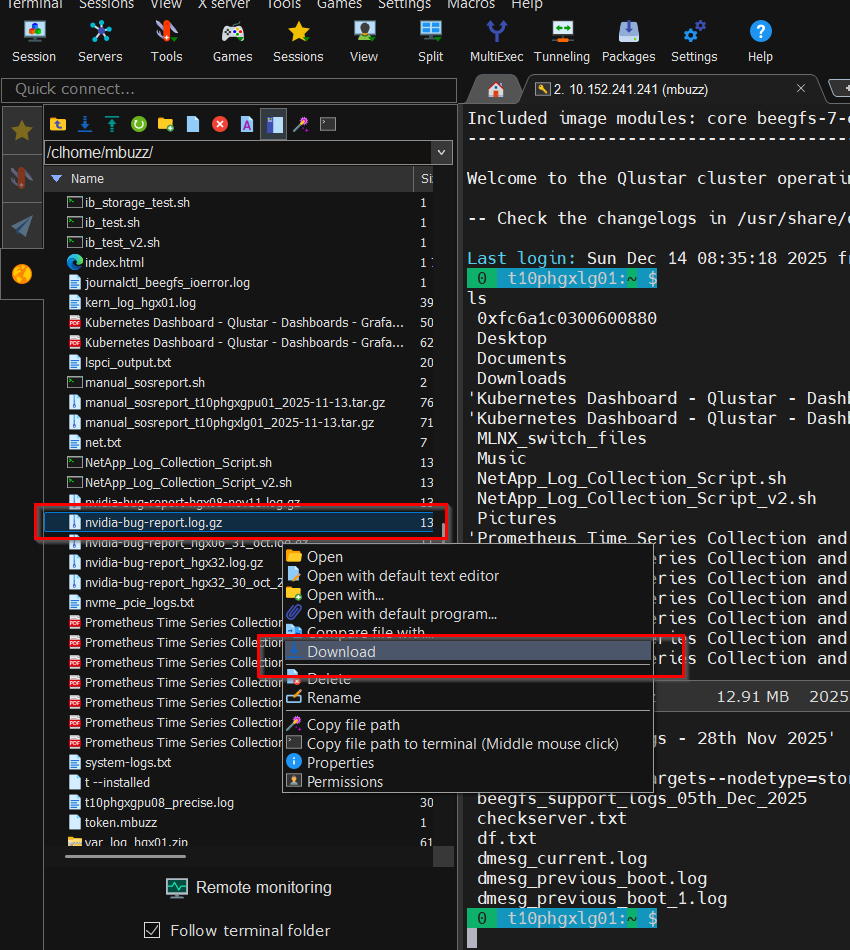Screen dimensions: 850x950
Task: Open the Tunneling tool
Action: click(562, 40)
